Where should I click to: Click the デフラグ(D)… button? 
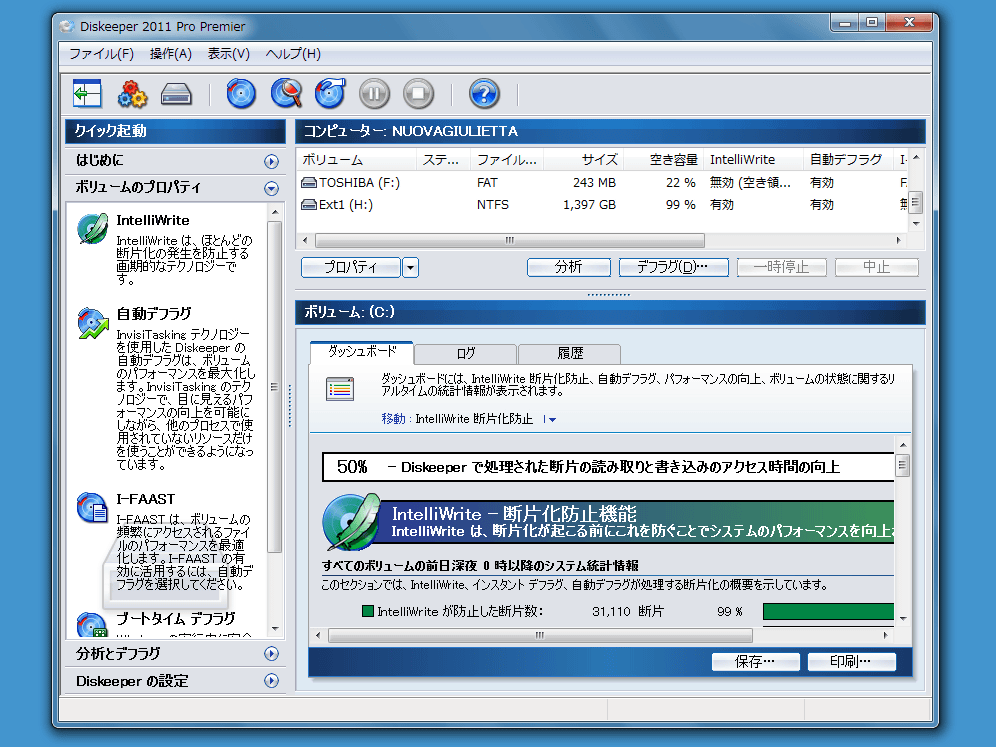pos(673,267)
